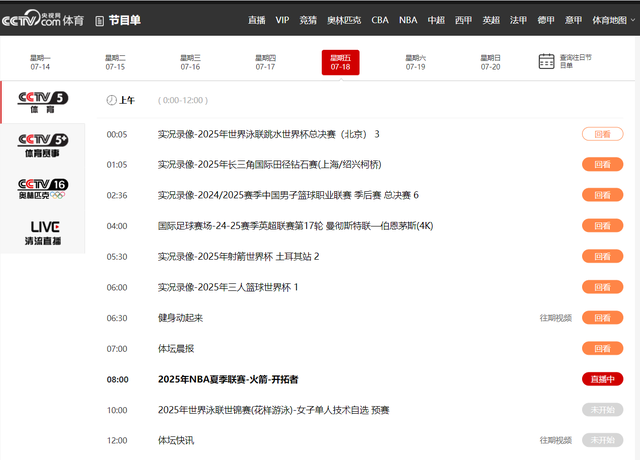
Task: Click the 2025年三人篮球世界杯 1 title
Action: point(228,287)
